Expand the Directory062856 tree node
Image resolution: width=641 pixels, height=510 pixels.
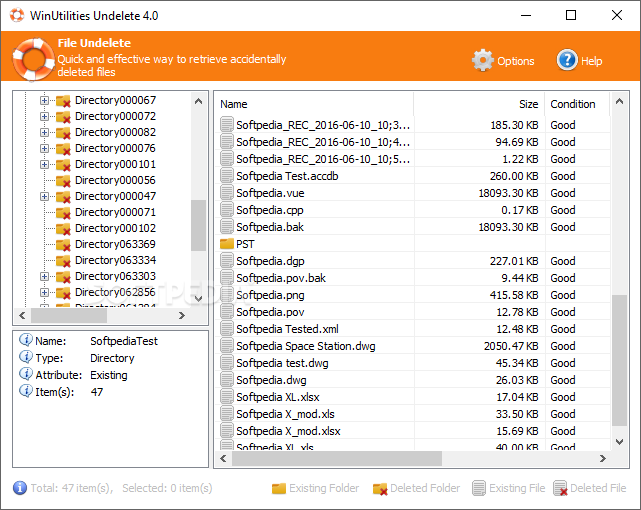point(44,293)
